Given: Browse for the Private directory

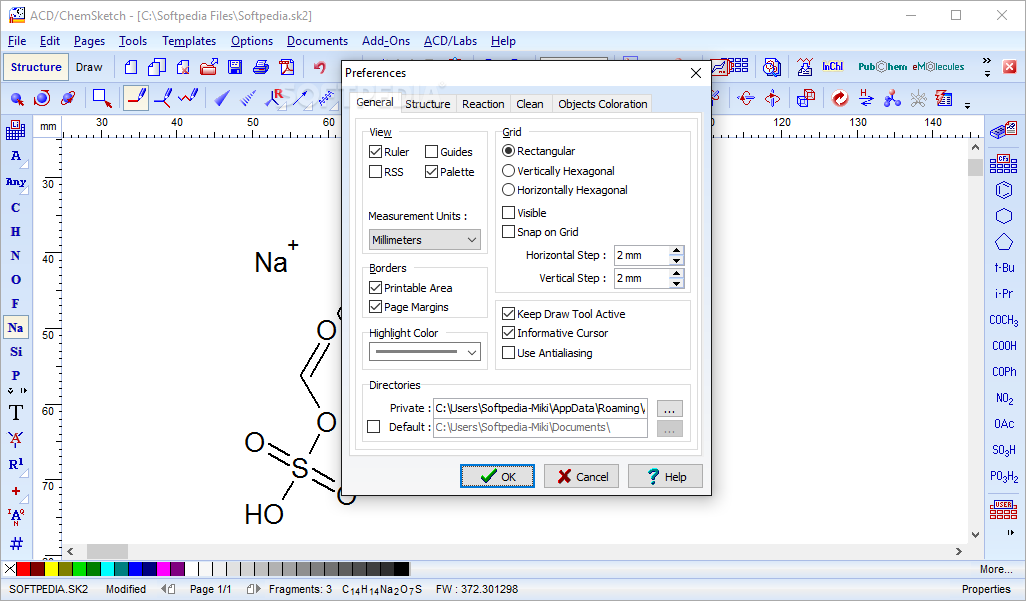Looking at the screenshot, I should point(669,409).
